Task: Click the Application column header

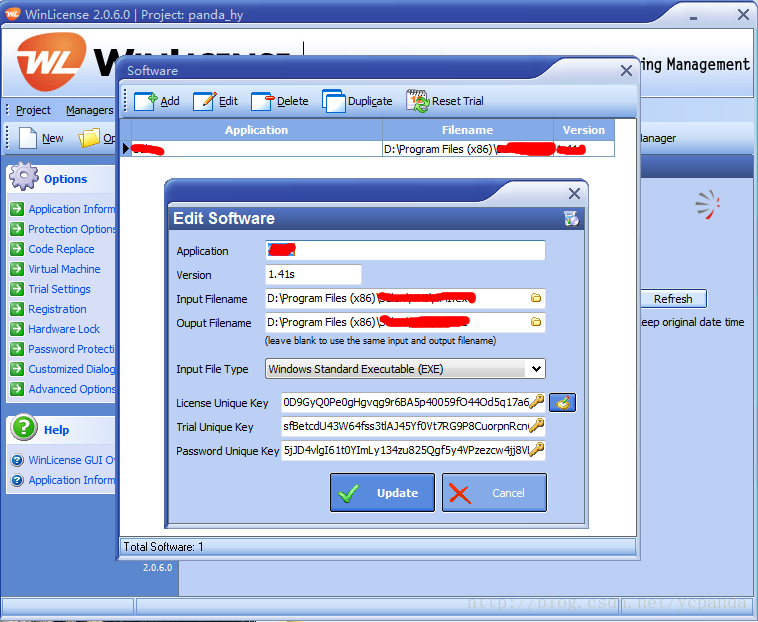Action: click(257, 130)
